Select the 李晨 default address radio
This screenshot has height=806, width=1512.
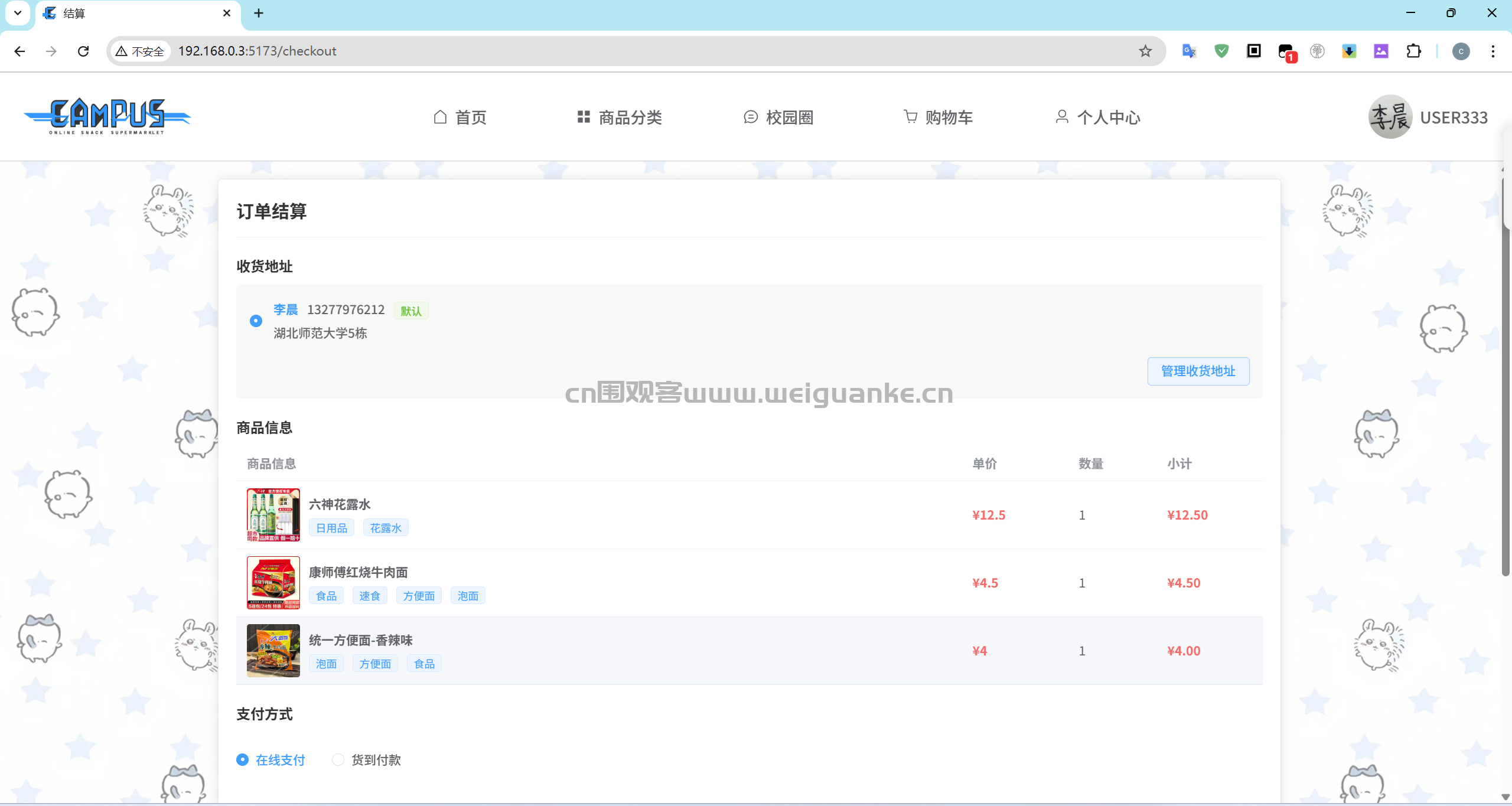pos(256,321)
